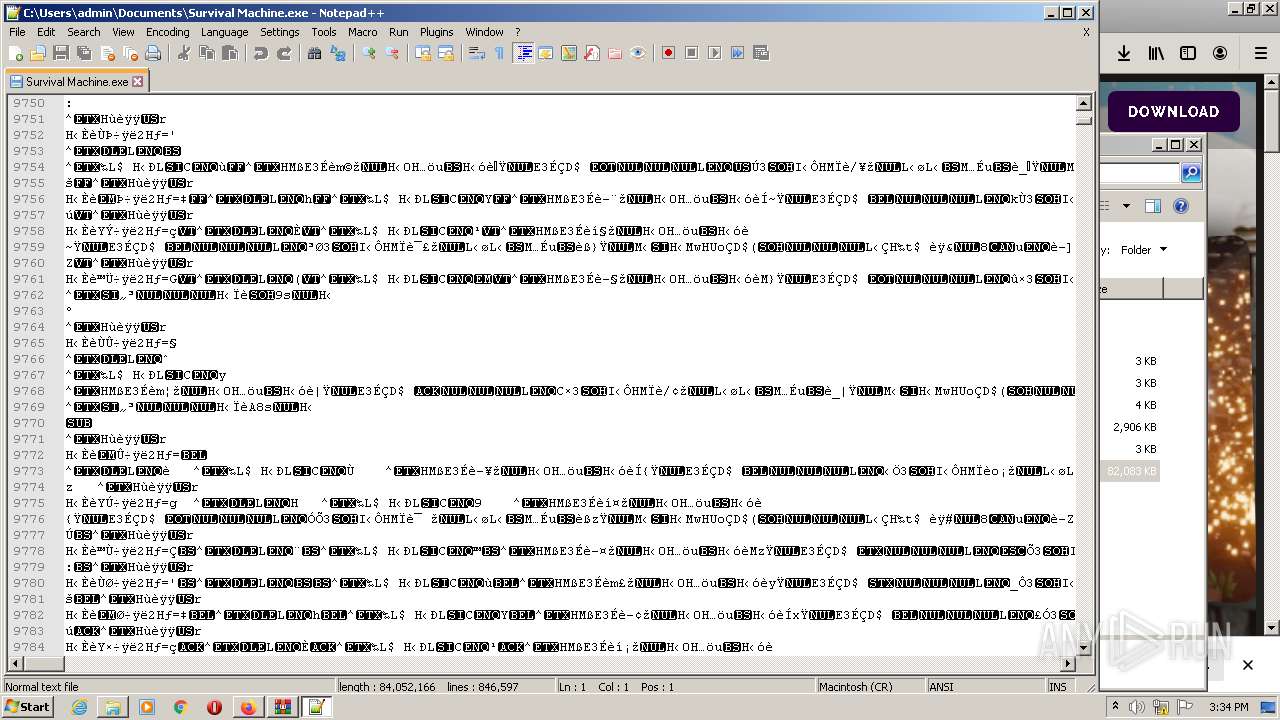
Task: Click the Stop Recording macro button
Action: 692,53
